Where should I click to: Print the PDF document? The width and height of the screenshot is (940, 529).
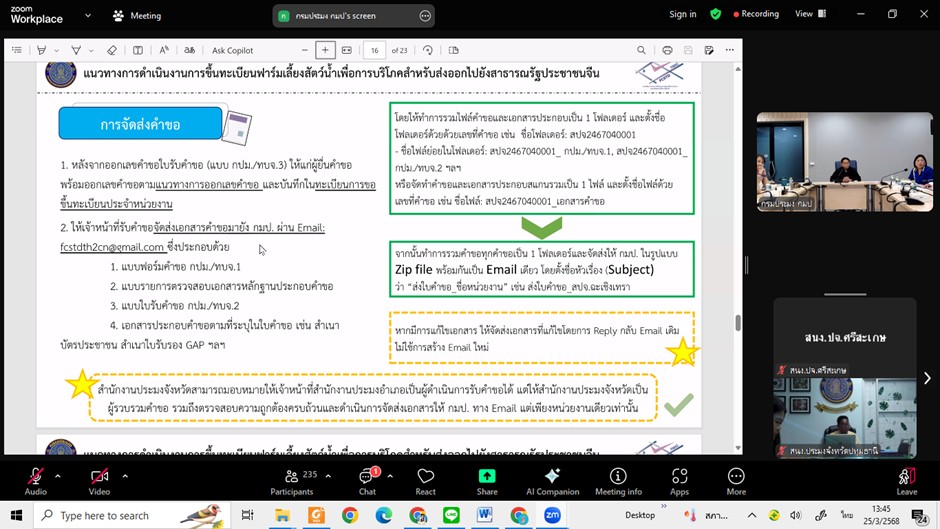point(667,50)
